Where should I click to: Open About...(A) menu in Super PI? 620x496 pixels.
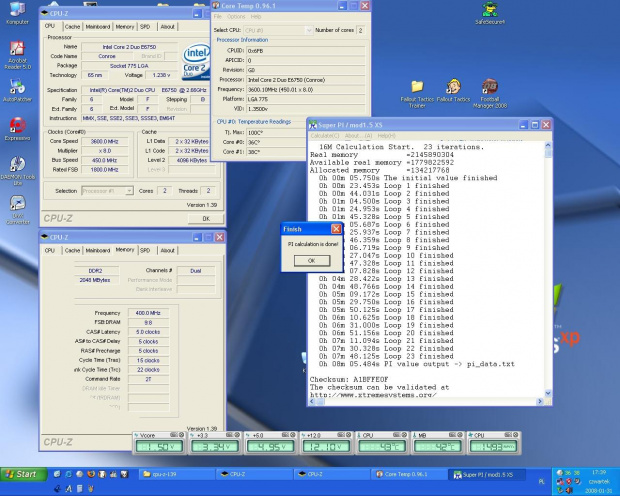pyautogui.click(x=358, y=136)
